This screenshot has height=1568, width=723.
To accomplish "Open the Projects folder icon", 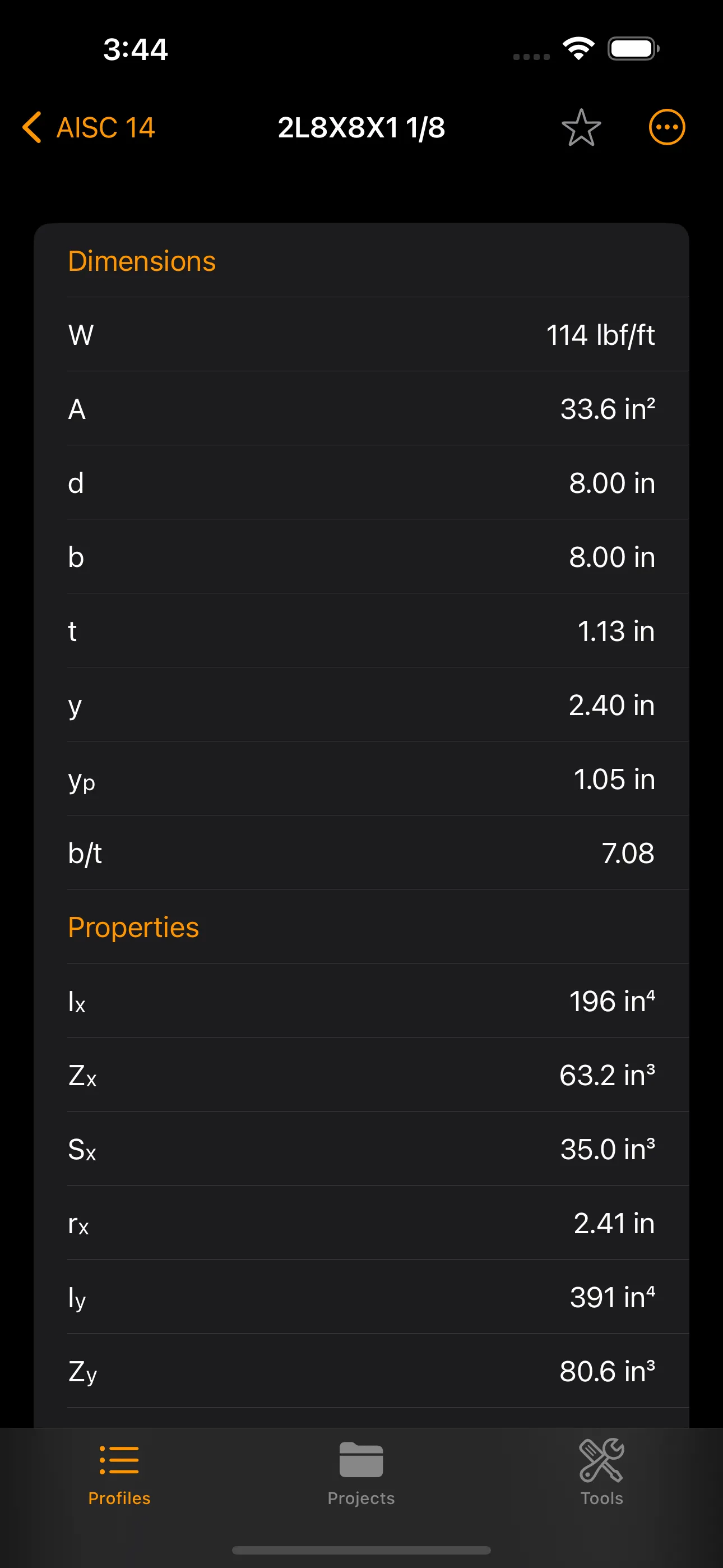I will (361, 1460).
